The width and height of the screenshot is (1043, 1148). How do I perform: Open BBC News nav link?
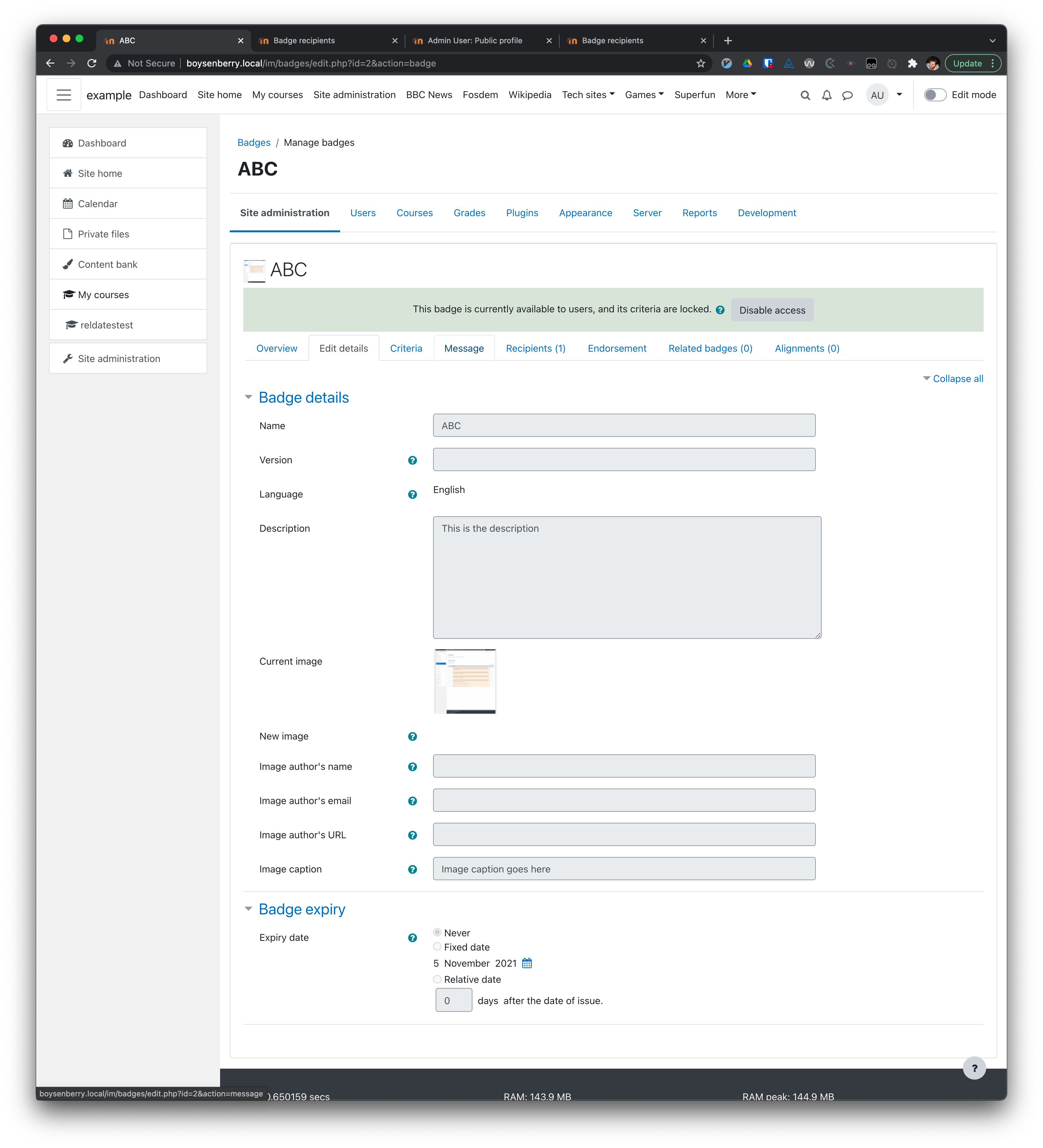tap(429, 95)
